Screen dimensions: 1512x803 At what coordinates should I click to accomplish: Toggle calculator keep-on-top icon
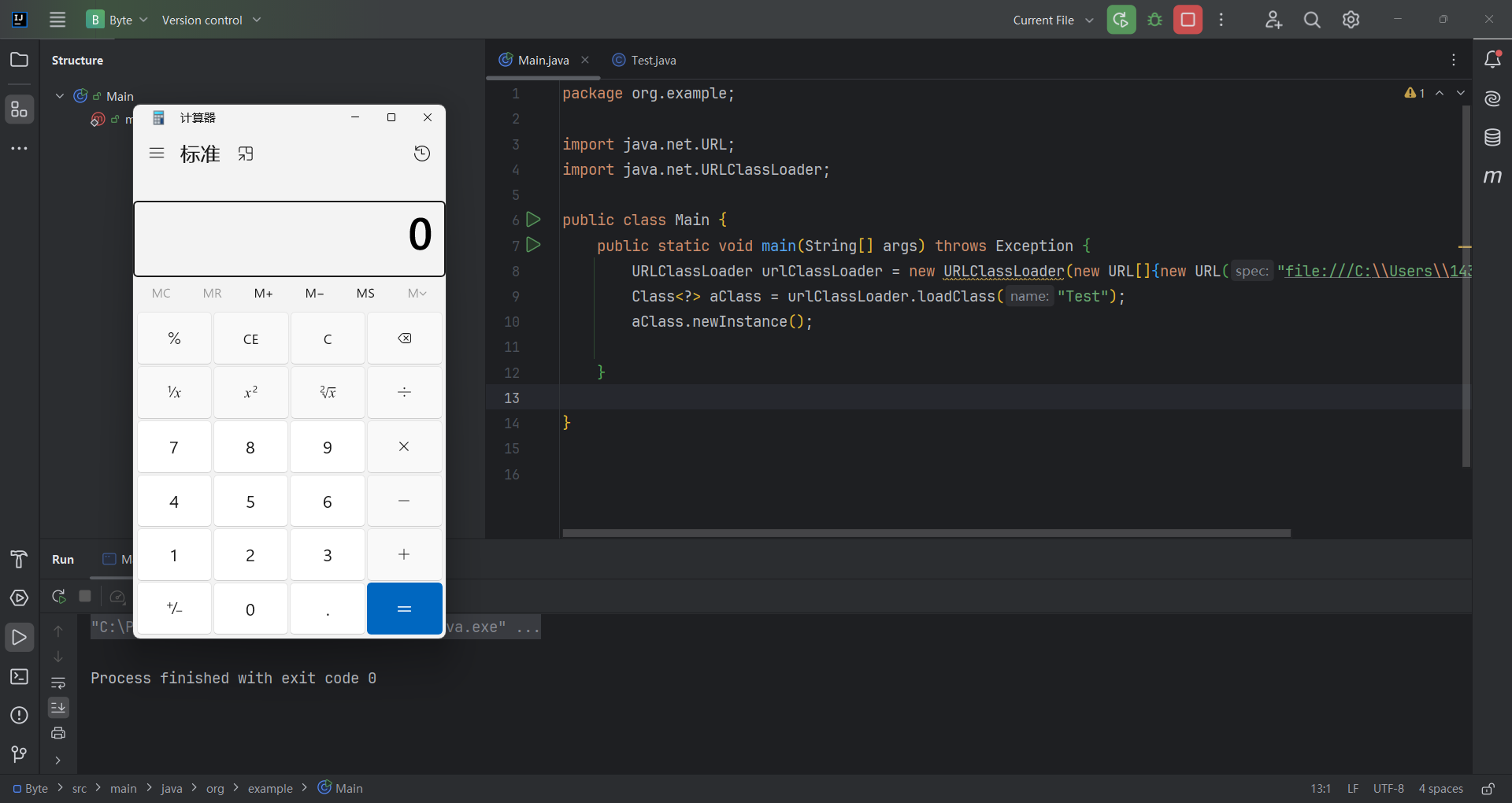(246, 154)
